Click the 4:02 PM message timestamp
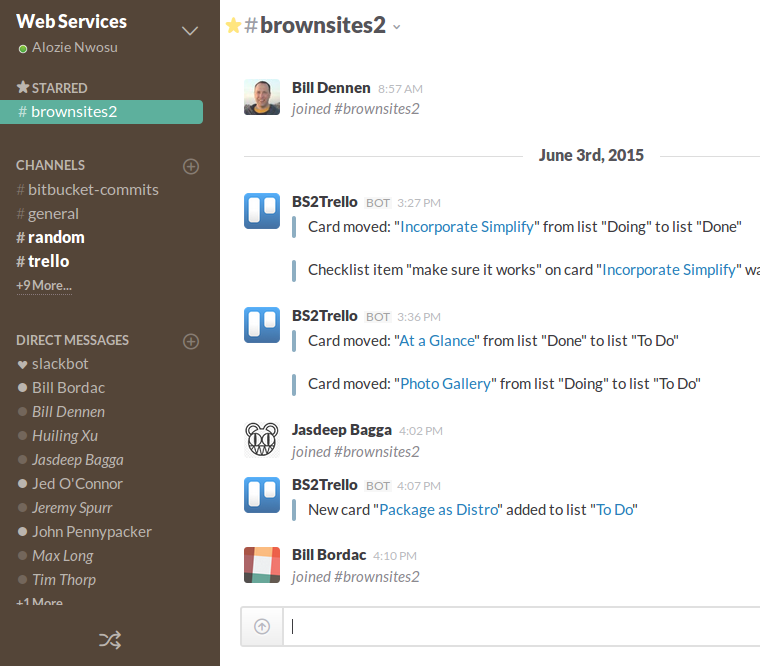 coord(421,431)
